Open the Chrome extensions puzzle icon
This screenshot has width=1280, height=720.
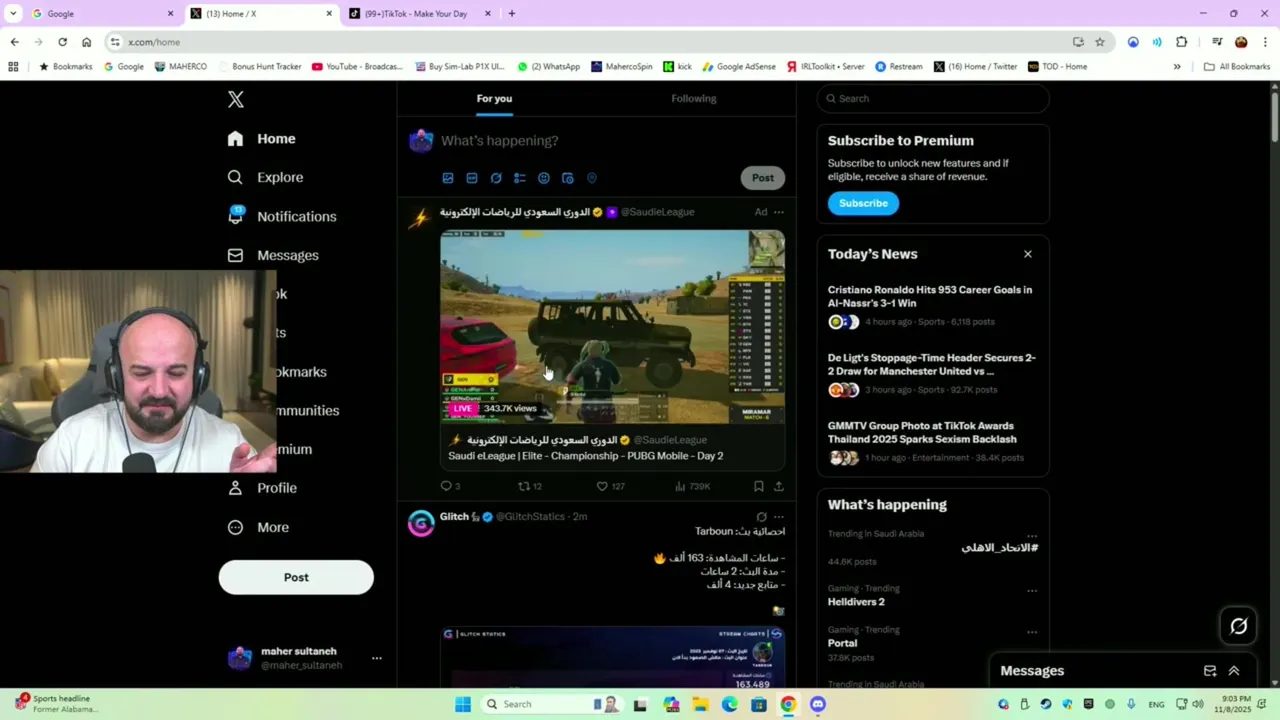point(1182,42)
